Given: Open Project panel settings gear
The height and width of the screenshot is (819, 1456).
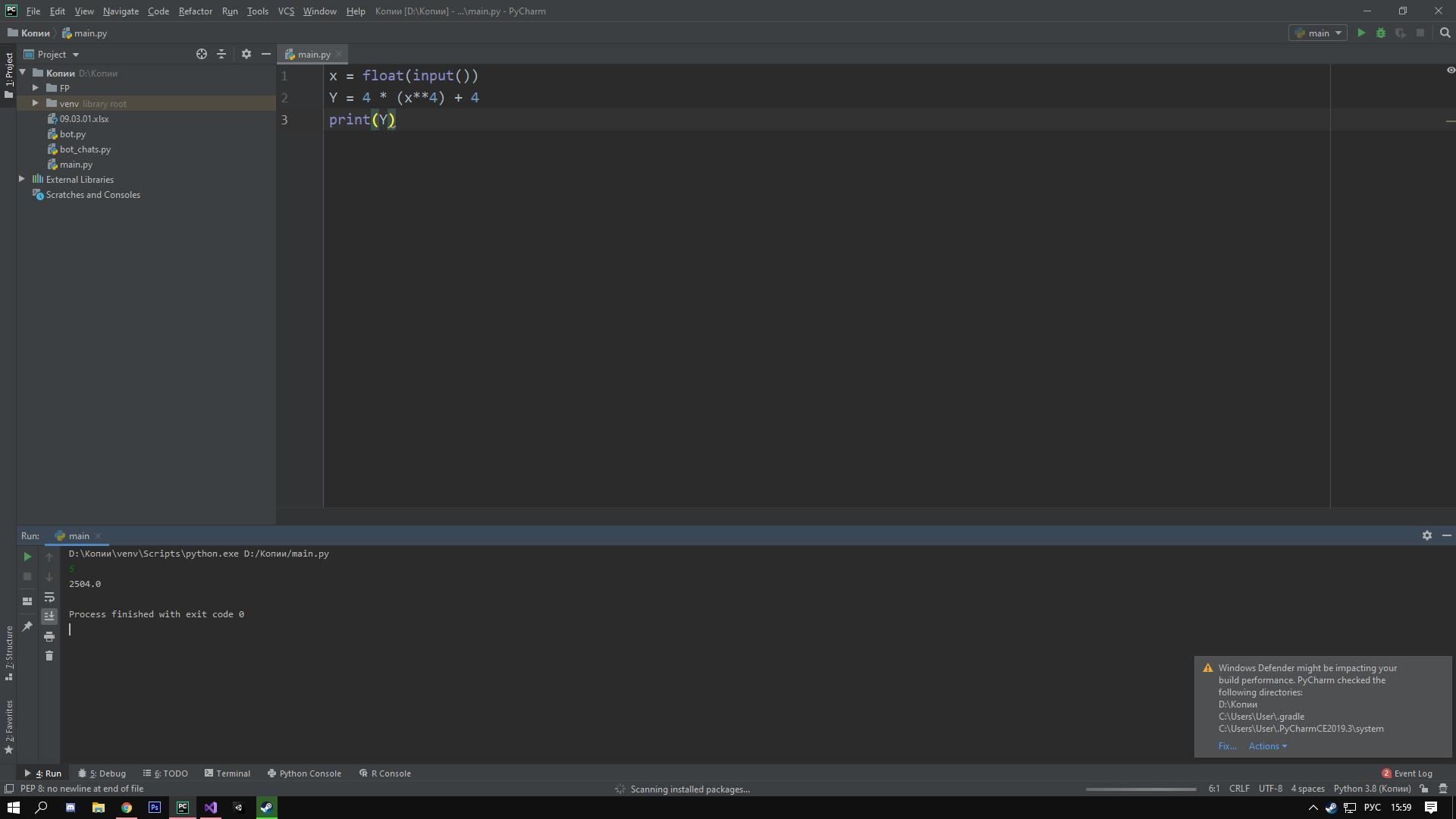Looking at the screenshot, I should pyautogui.click(x=246, y=55).
